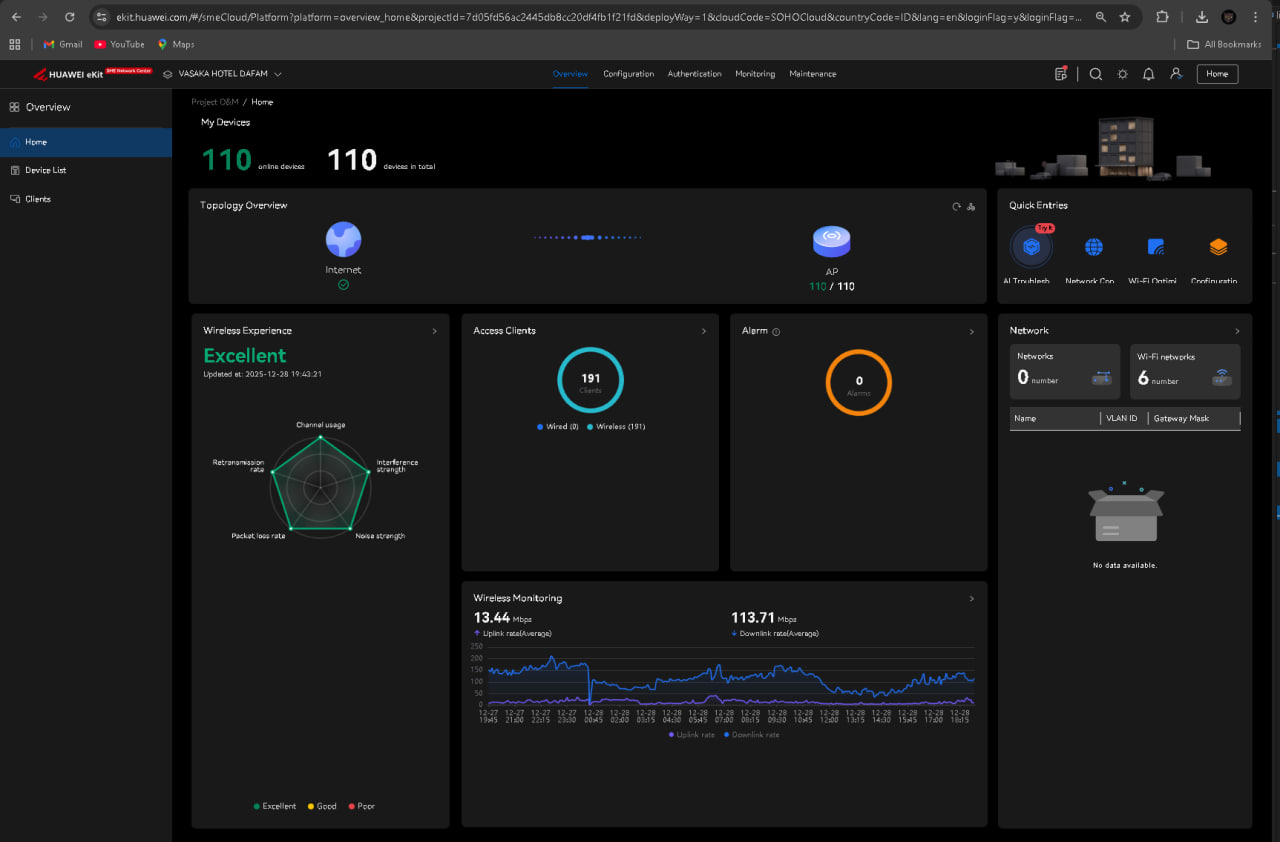This screenshot has height=842, width=1280.
Task: Open the Configuration top menu tab
Action: 628,74
